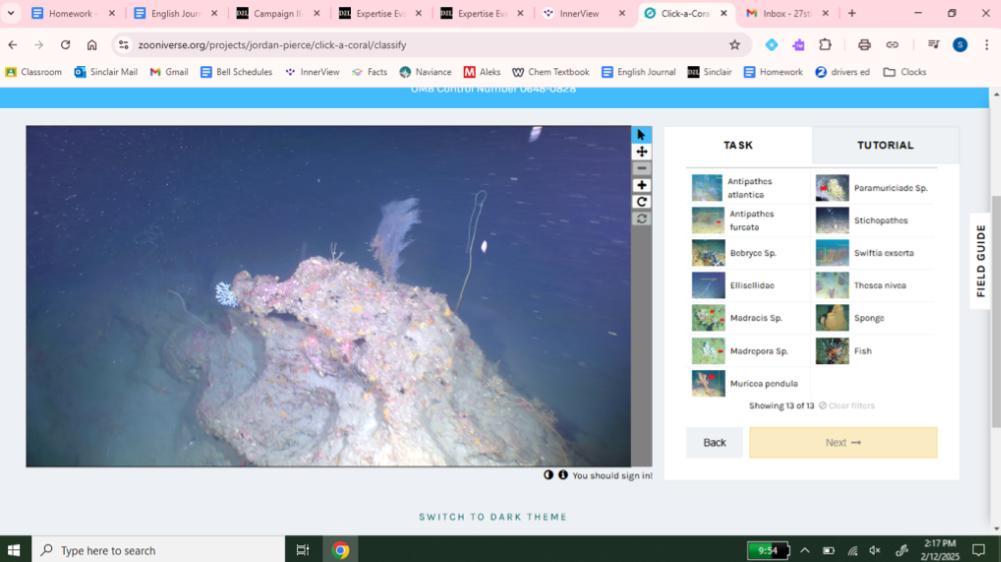This screenshot has width=1001, height=562.
Task: Open the Field Guide side panel
Action: tap(981, 261)
